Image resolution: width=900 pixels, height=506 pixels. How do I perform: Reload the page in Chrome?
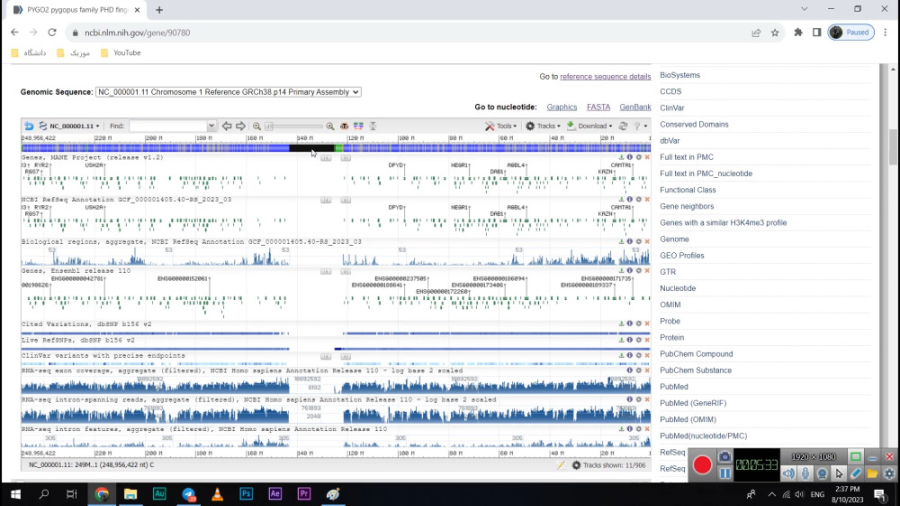52,33
